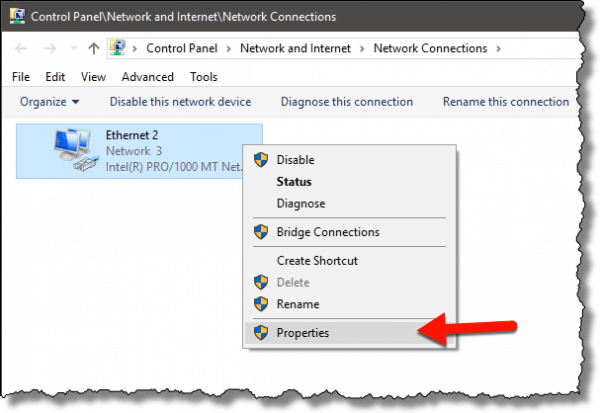Click Network and Internet breadcrumb
This screenshot has height=413, width=600.
tap(295, 49)
